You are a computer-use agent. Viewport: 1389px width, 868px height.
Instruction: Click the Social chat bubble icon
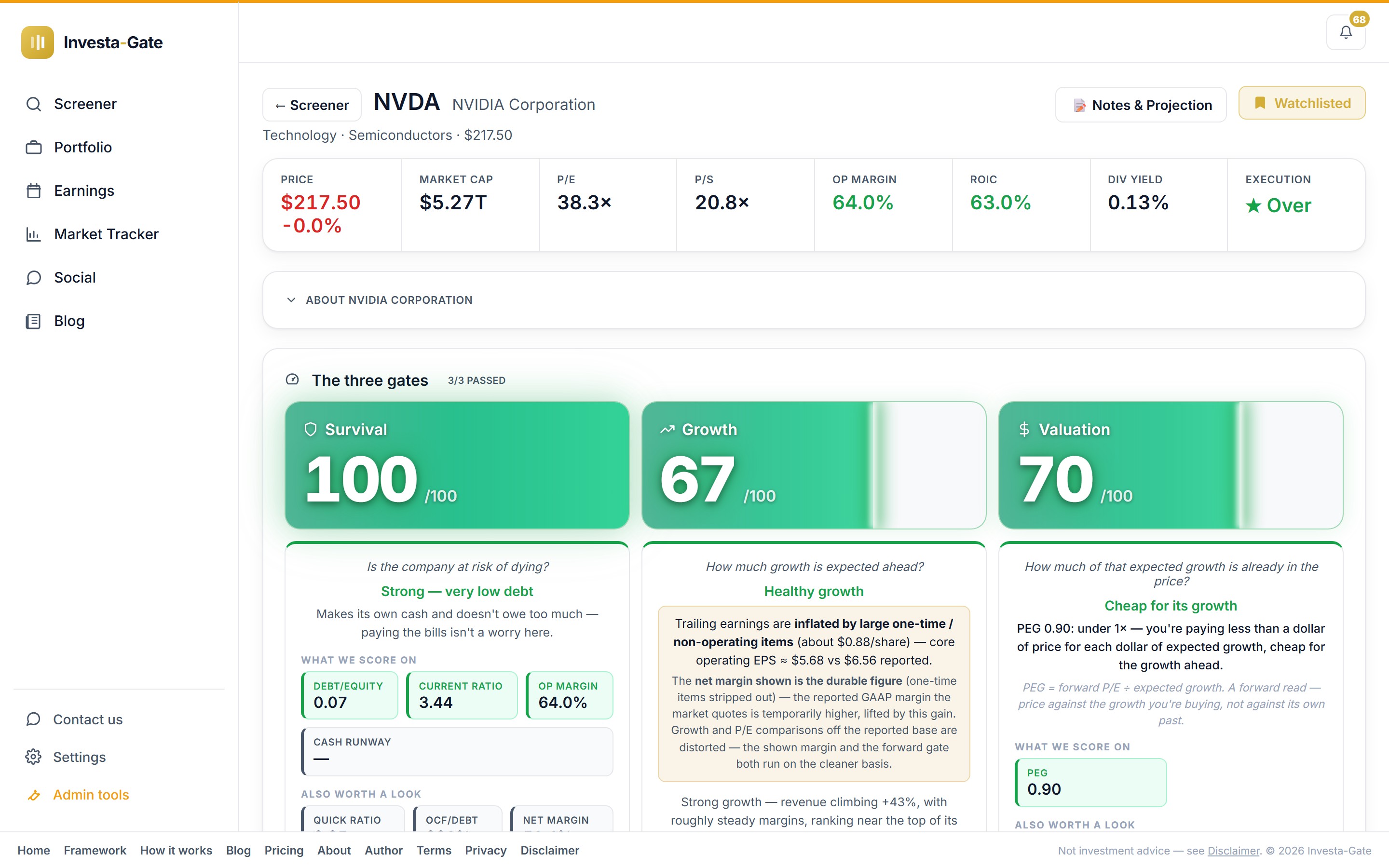coord(34,278)
